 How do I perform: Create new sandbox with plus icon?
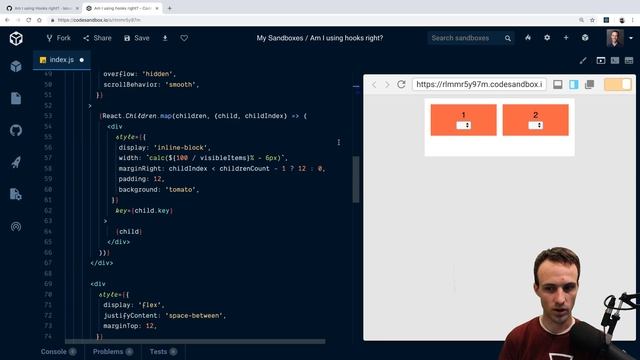[x=566, y=38]
